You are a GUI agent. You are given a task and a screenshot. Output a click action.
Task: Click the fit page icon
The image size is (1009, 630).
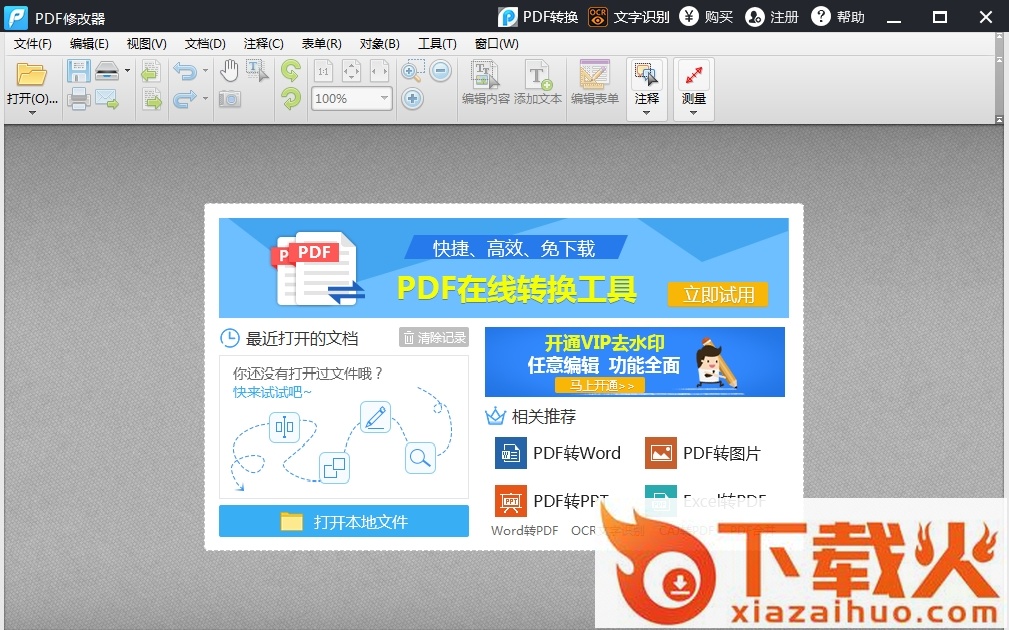[351, 71]
